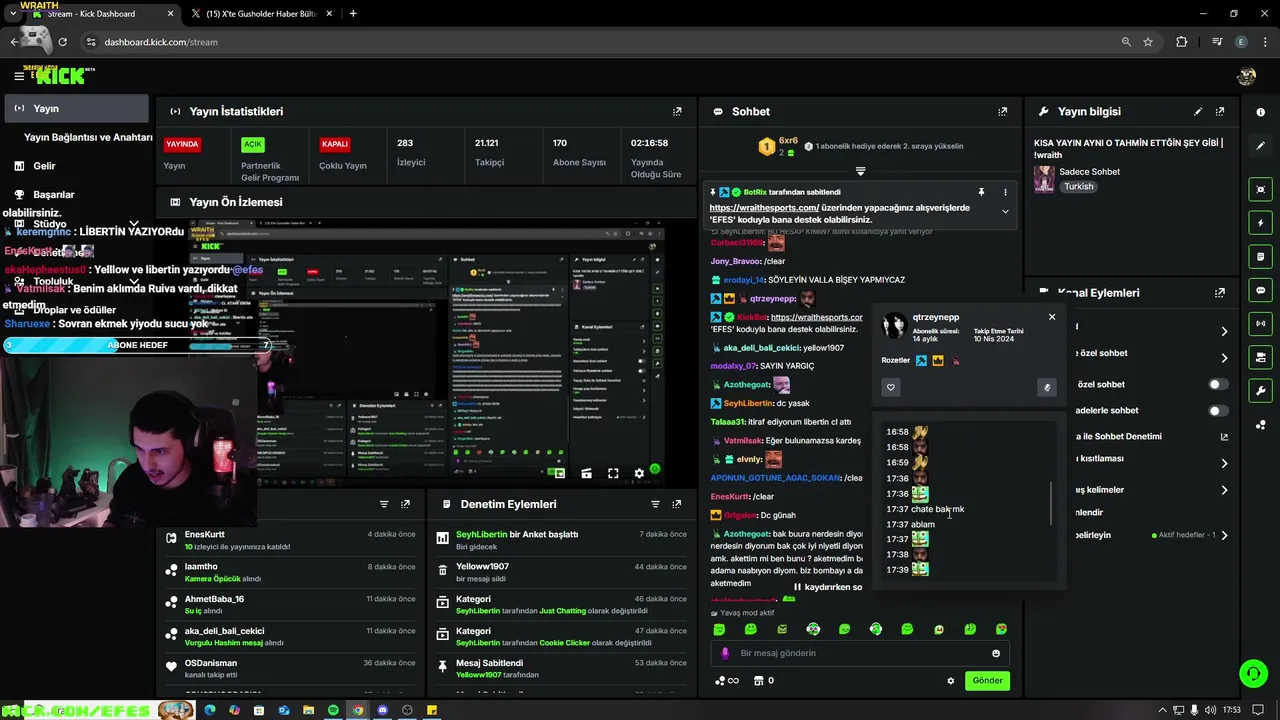The image size is (1280, 720).
Task: Filter the Denetim Eylemleri list
Action: (655, 504)
